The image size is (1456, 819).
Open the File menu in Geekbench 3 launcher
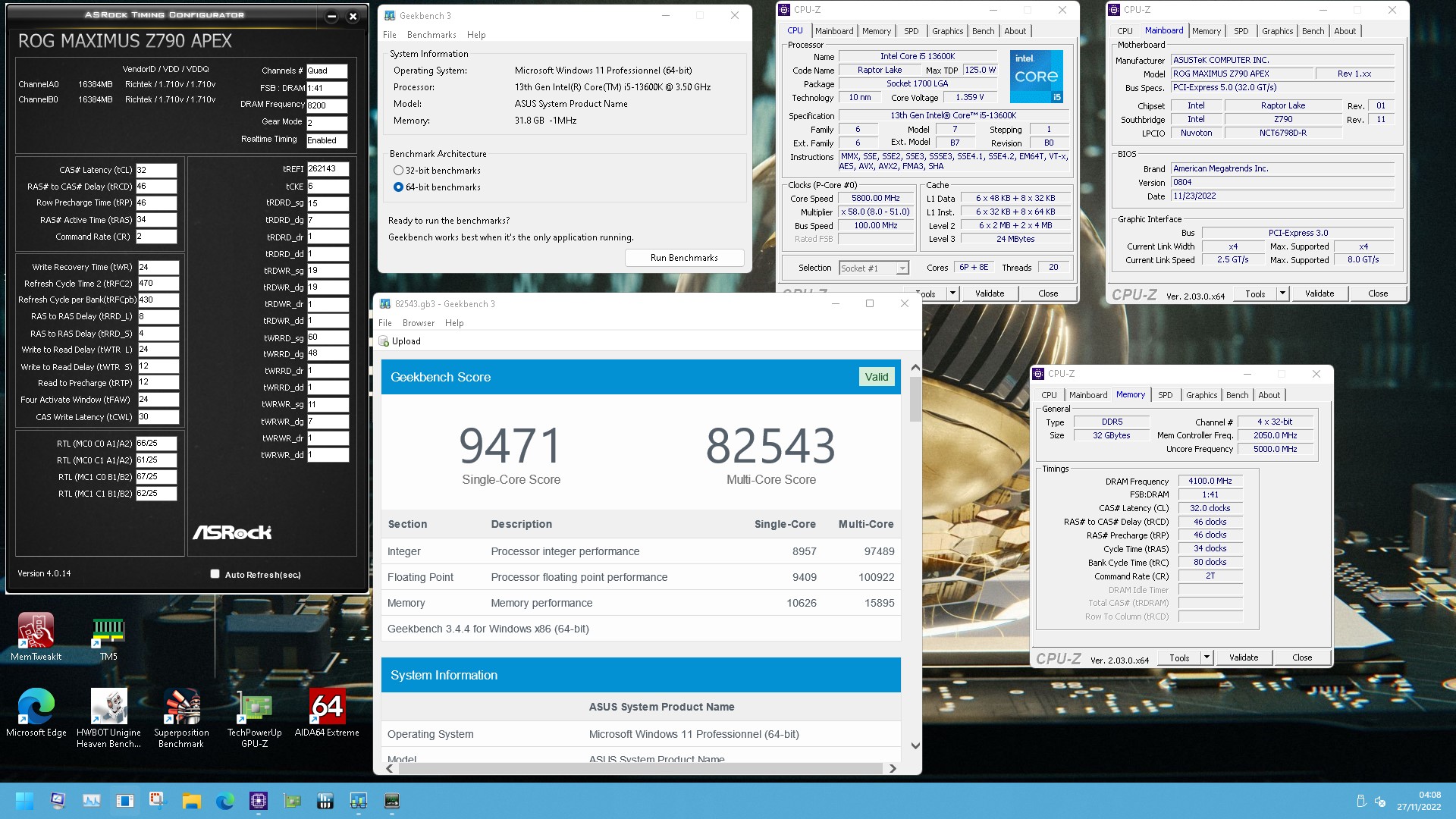pyautogui.click(x=390, y=35)
